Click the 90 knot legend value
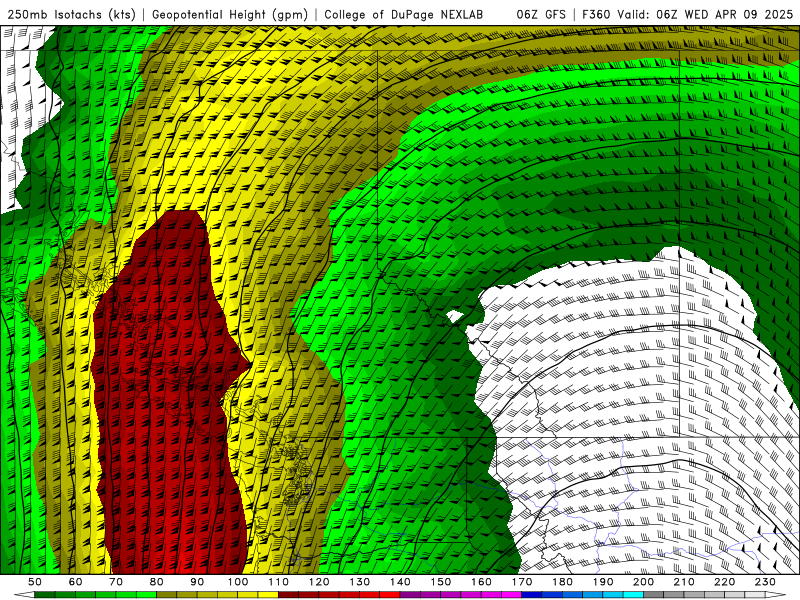Image resolution: width=800 pixels, height=600 pixels. (x=197, y=582)
